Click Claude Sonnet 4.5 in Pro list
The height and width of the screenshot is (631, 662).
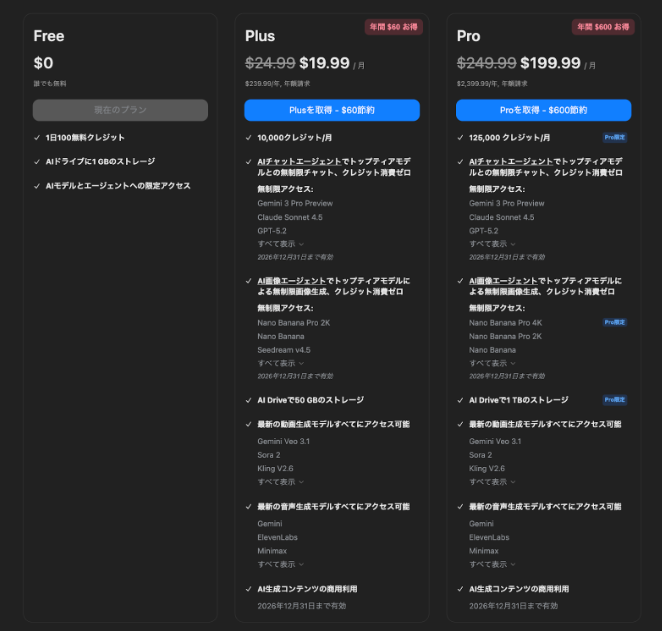[502, 217]
